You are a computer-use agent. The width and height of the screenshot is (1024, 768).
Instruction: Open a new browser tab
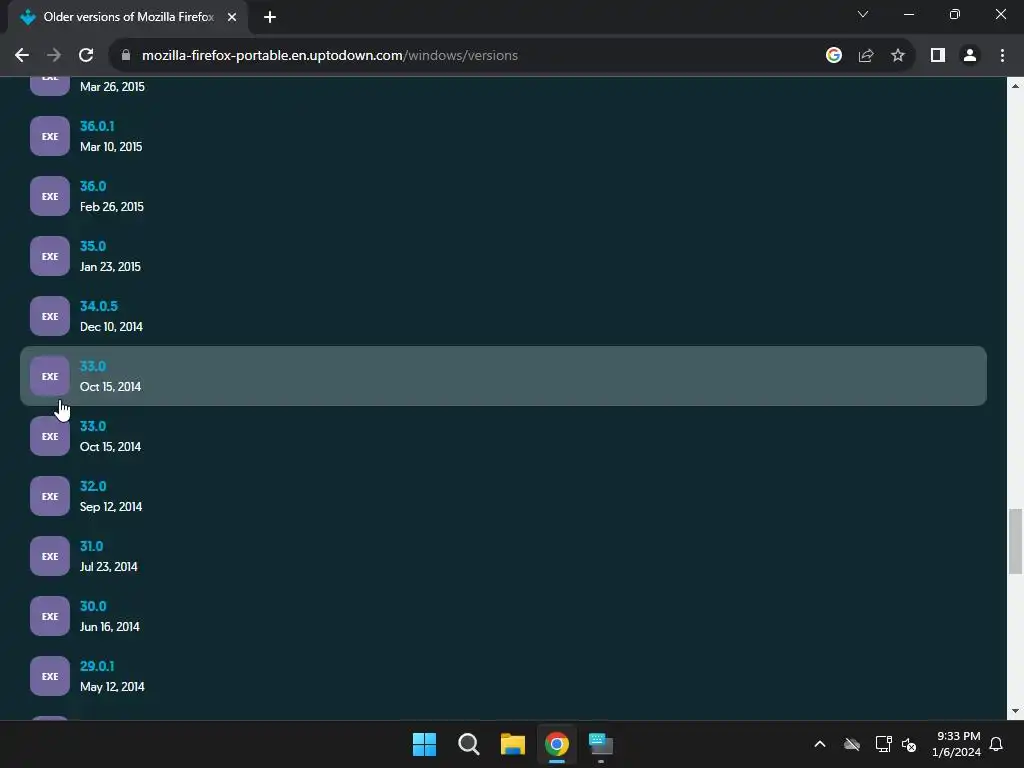click(x=270, y=17)
